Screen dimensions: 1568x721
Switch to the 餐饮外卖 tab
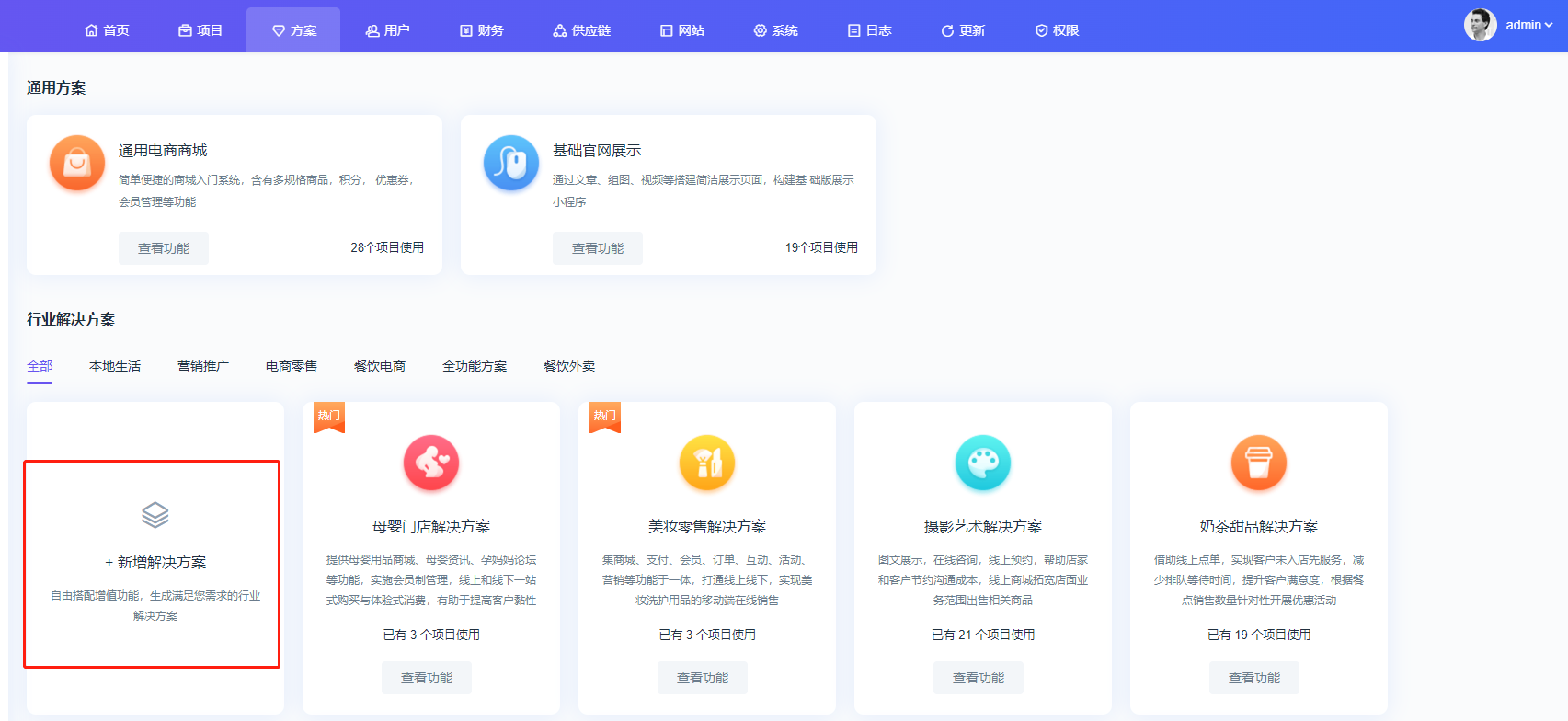569,366
